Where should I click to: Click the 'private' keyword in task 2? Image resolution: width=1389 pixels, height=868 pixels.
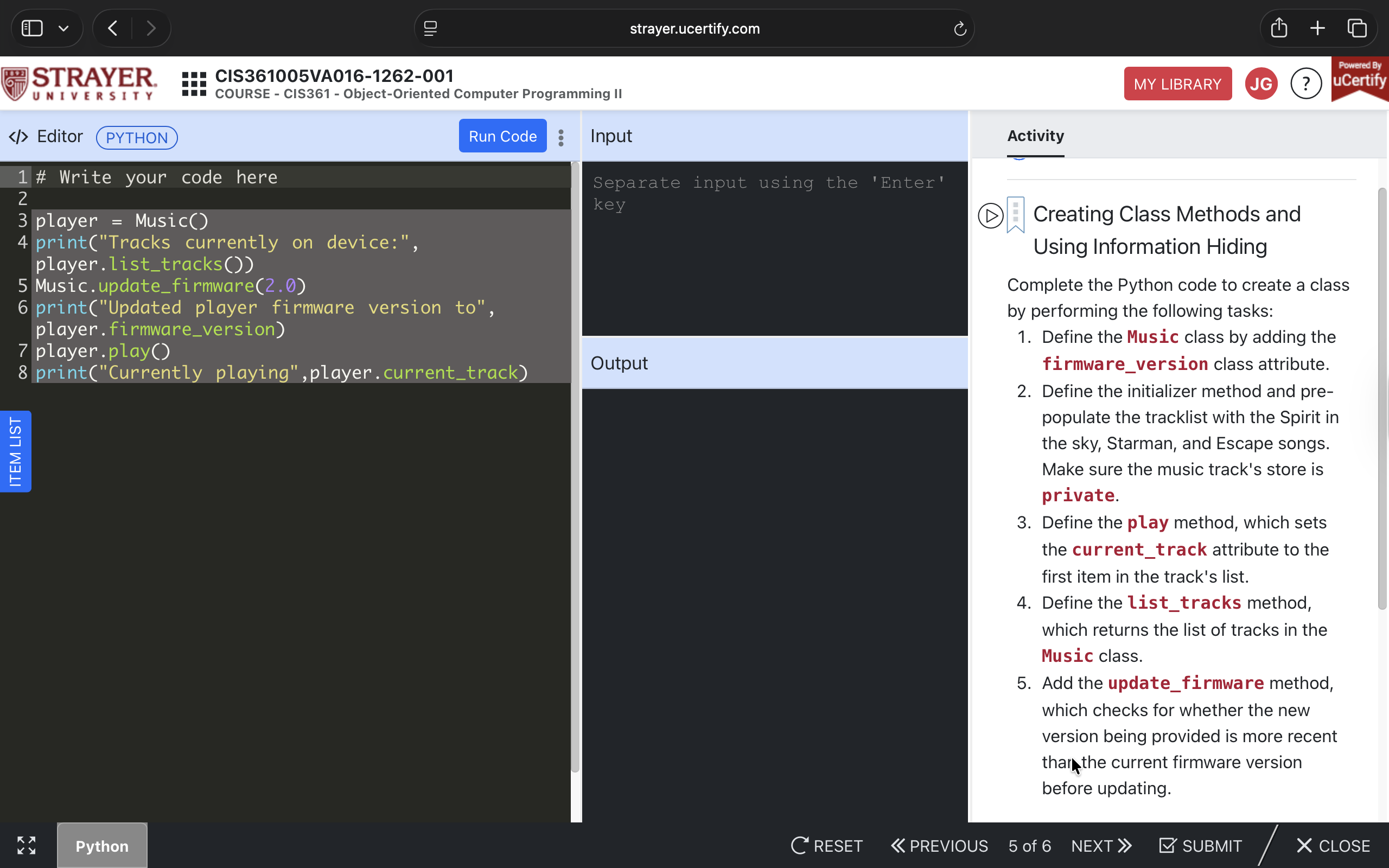click(x=1078, y=495)
